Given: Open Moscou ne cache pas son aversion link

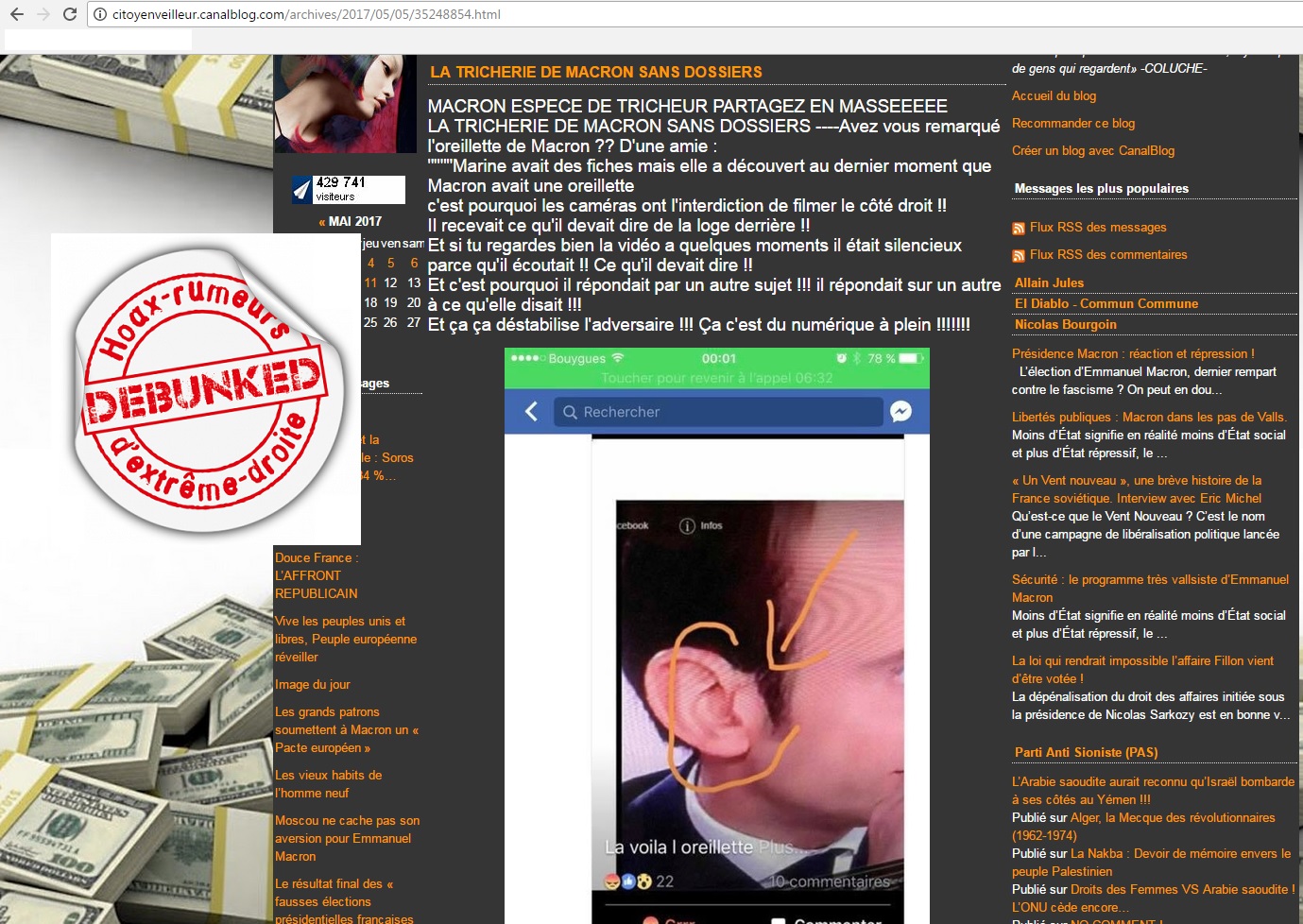Looking at the screenshot, I should point(347,838).
